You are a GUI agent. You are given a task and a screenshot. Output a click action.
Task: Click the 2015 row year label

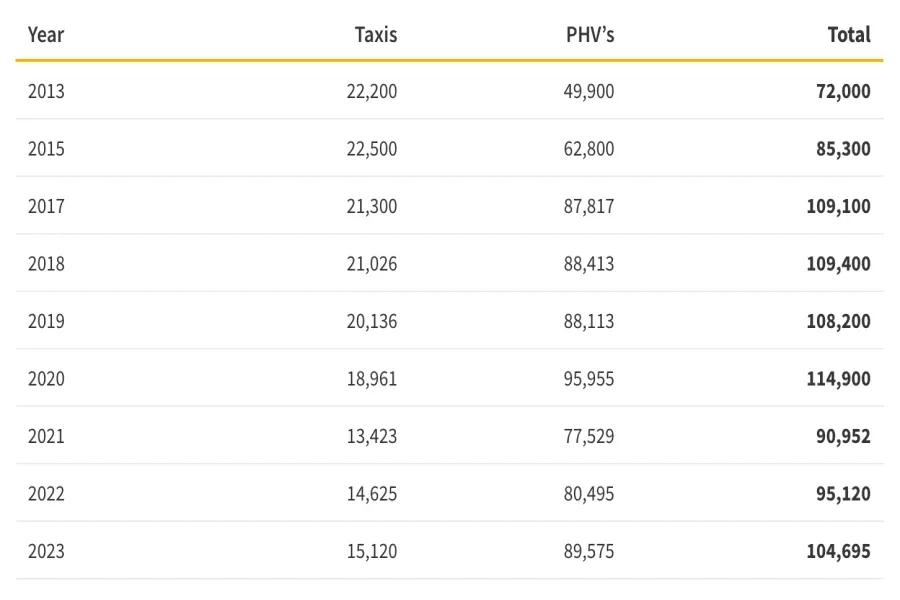46,149
